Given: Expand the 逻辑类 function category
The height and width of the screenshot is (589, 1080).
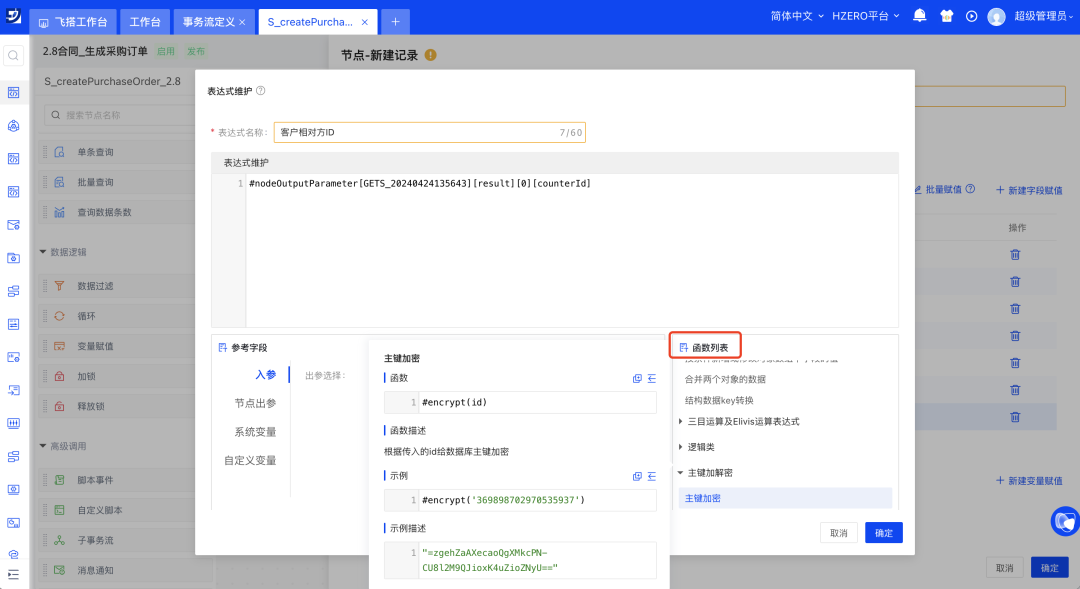Looking at the screenshot, I should (x=700, y=447).
